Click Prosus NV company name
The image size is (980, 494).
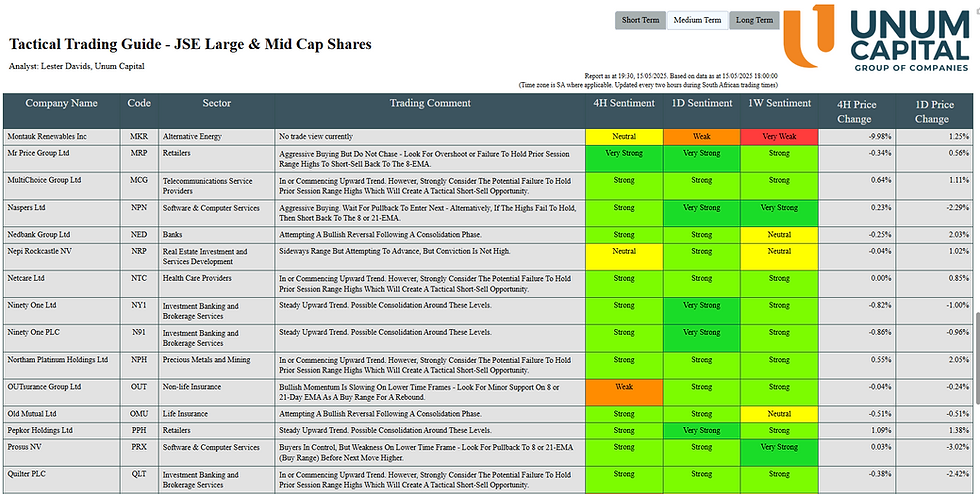25,447
